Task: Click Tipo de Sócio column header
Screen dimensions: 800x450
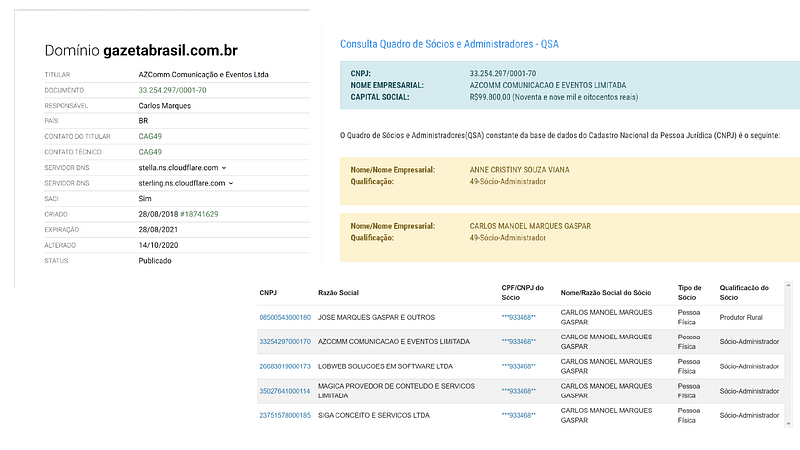Action: tap(690, 293)
